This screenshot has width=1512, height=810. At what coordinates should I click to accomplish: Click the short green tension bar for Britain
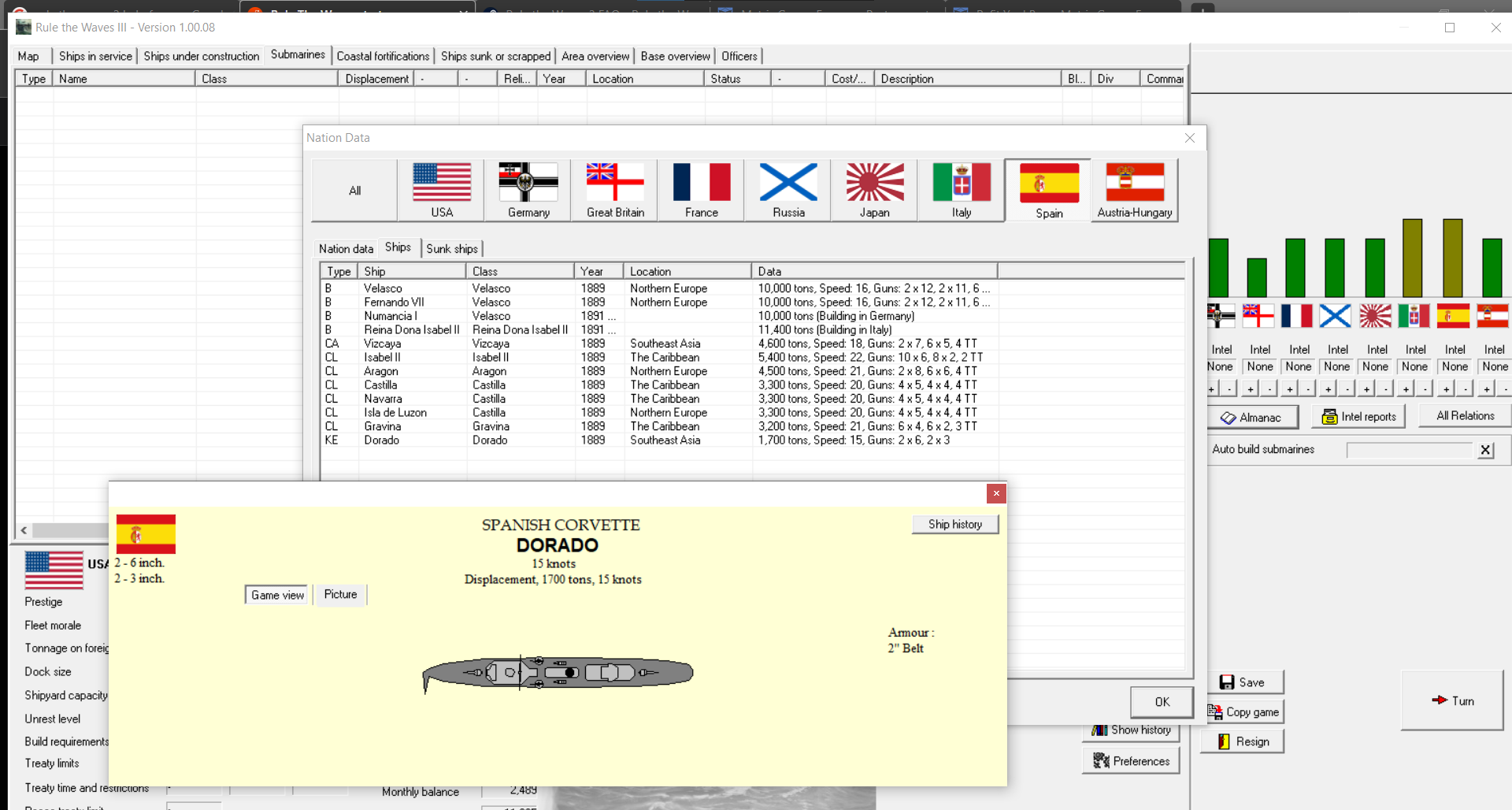click(x=1257, y=277)
